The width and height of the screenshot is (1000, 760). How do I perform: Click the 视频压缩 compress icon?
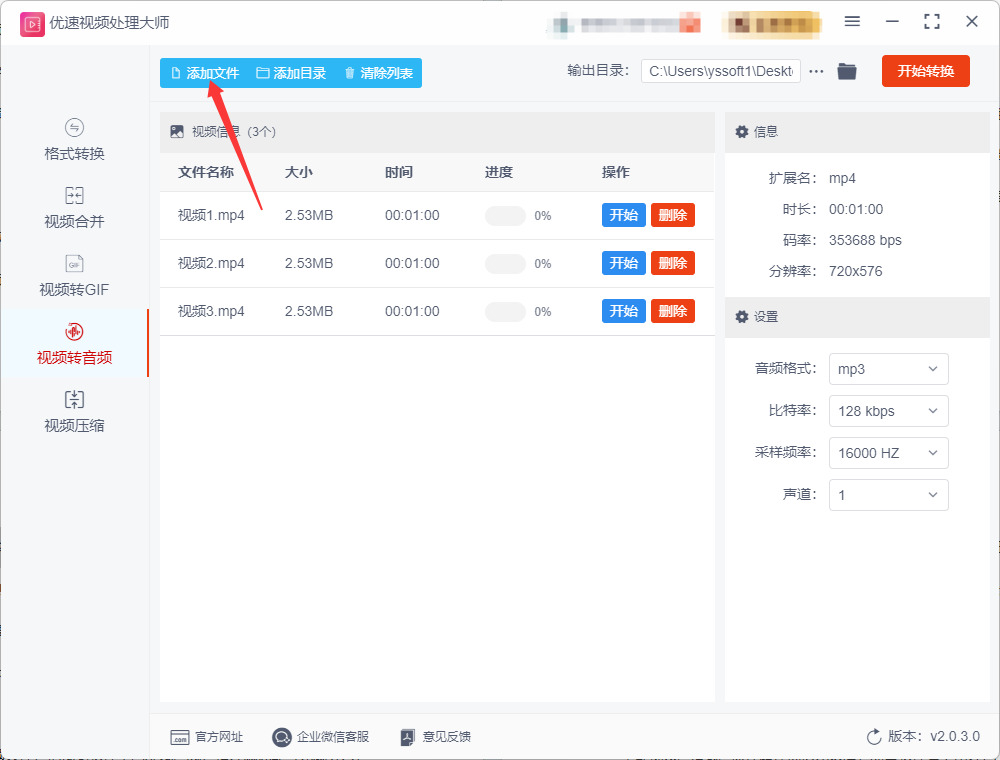tap(75, 399)
